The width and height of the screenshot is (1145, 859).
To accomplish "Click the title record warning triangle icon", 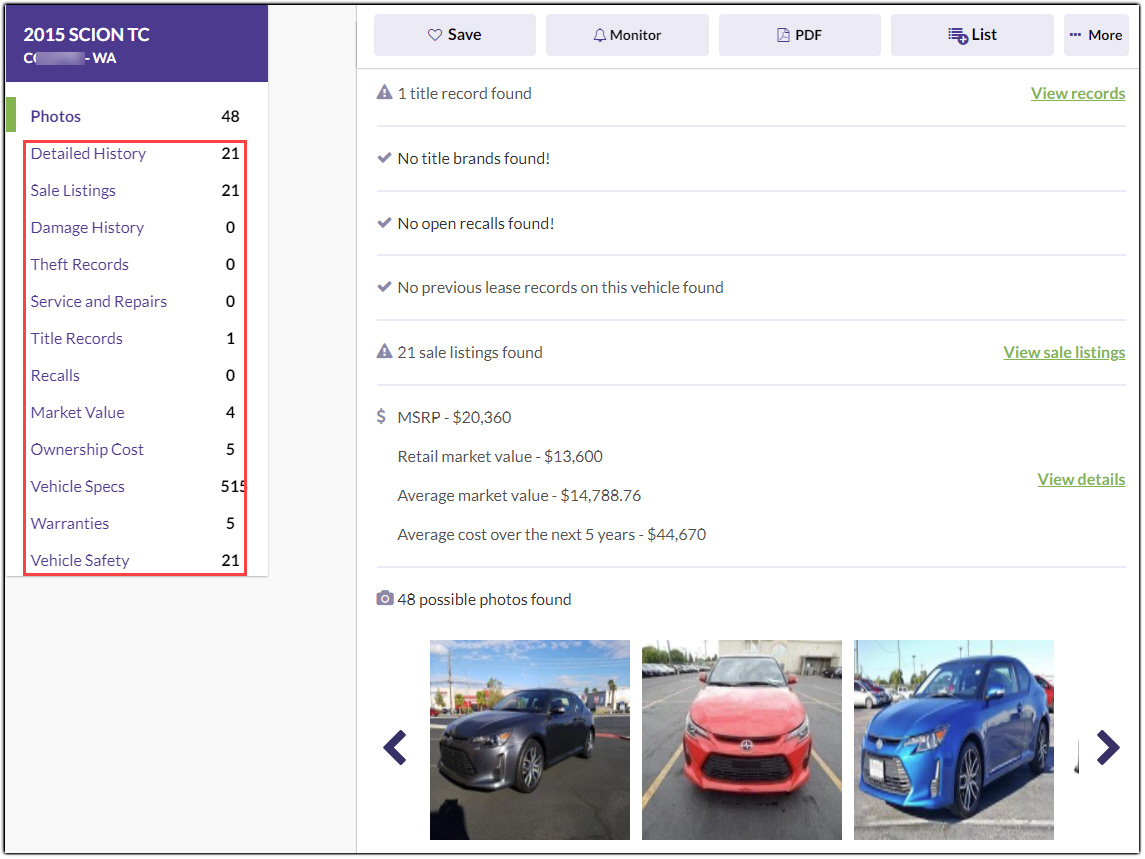I will point(384,93).
